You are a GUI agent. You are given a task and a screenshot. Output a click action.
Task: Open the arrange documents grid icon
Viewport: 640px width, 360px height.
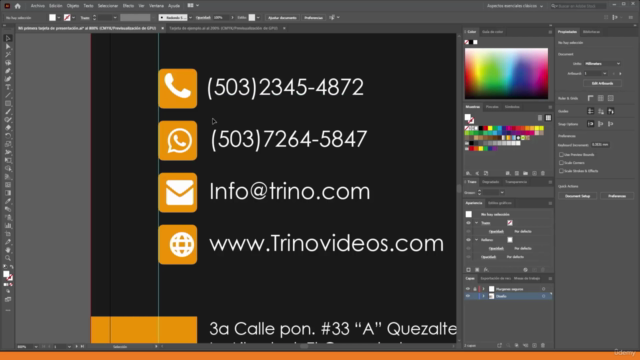pos(191,6)
